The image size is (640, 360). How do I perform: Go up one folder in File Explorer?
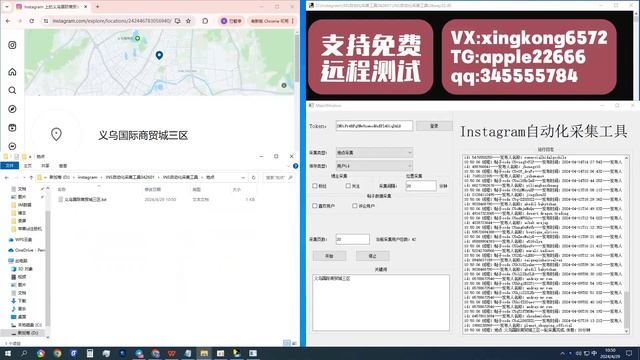click(x=31, y=178)
